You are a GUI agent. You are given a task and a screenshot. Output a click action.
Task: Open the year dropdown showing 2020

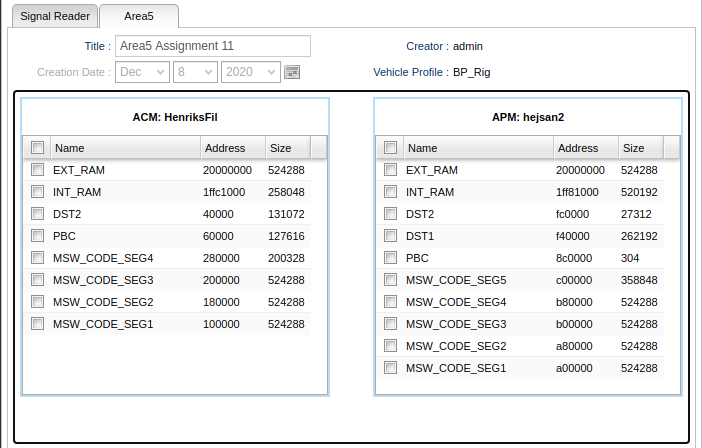point(250,72)
